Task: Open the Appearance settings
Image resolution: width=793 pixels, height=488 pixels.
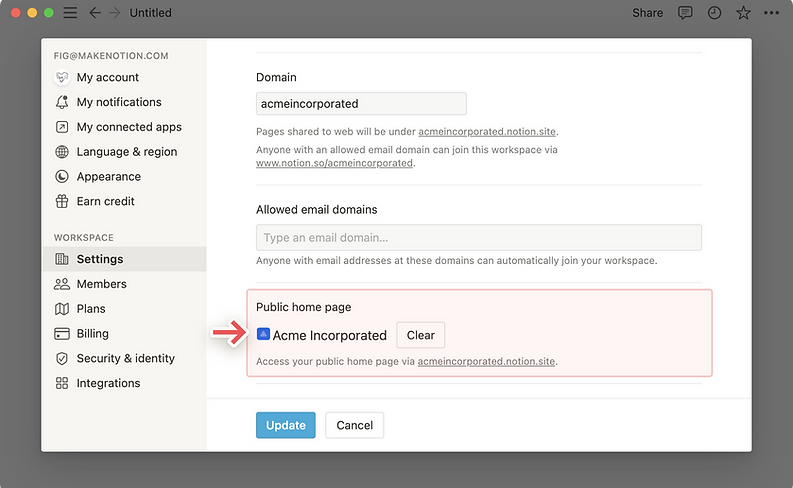Action: tap(108, 176)
